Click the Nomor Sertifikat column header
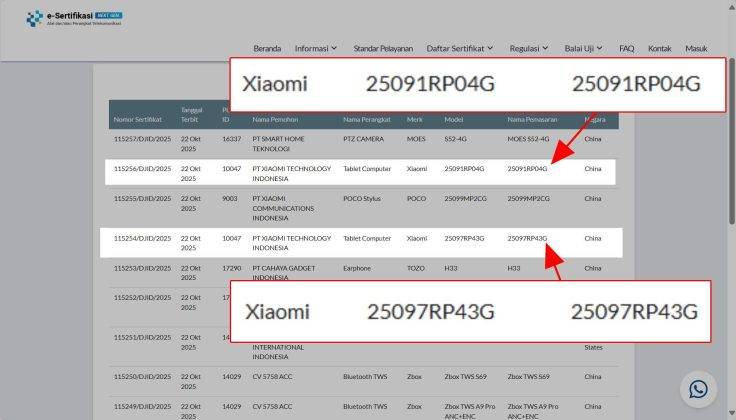Screen dimensions: 736x420 [138, 120]
